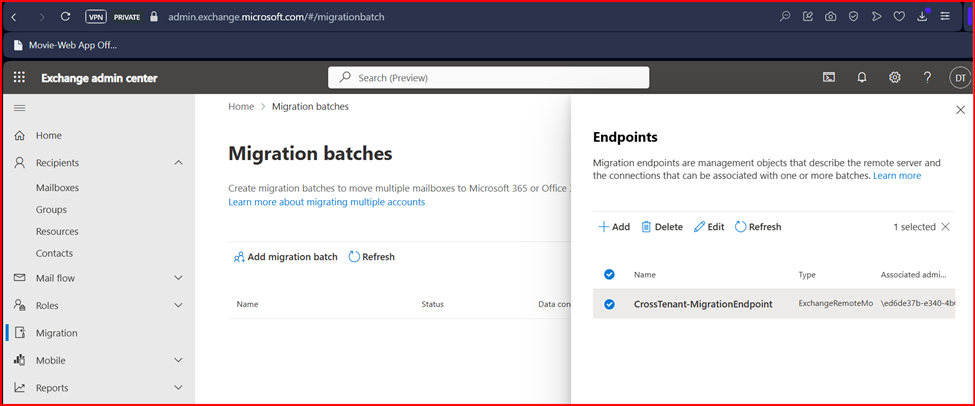Go to Mailboxes under Recipients
The width and height of the screenshot is (975, 406).
point(57,187)
